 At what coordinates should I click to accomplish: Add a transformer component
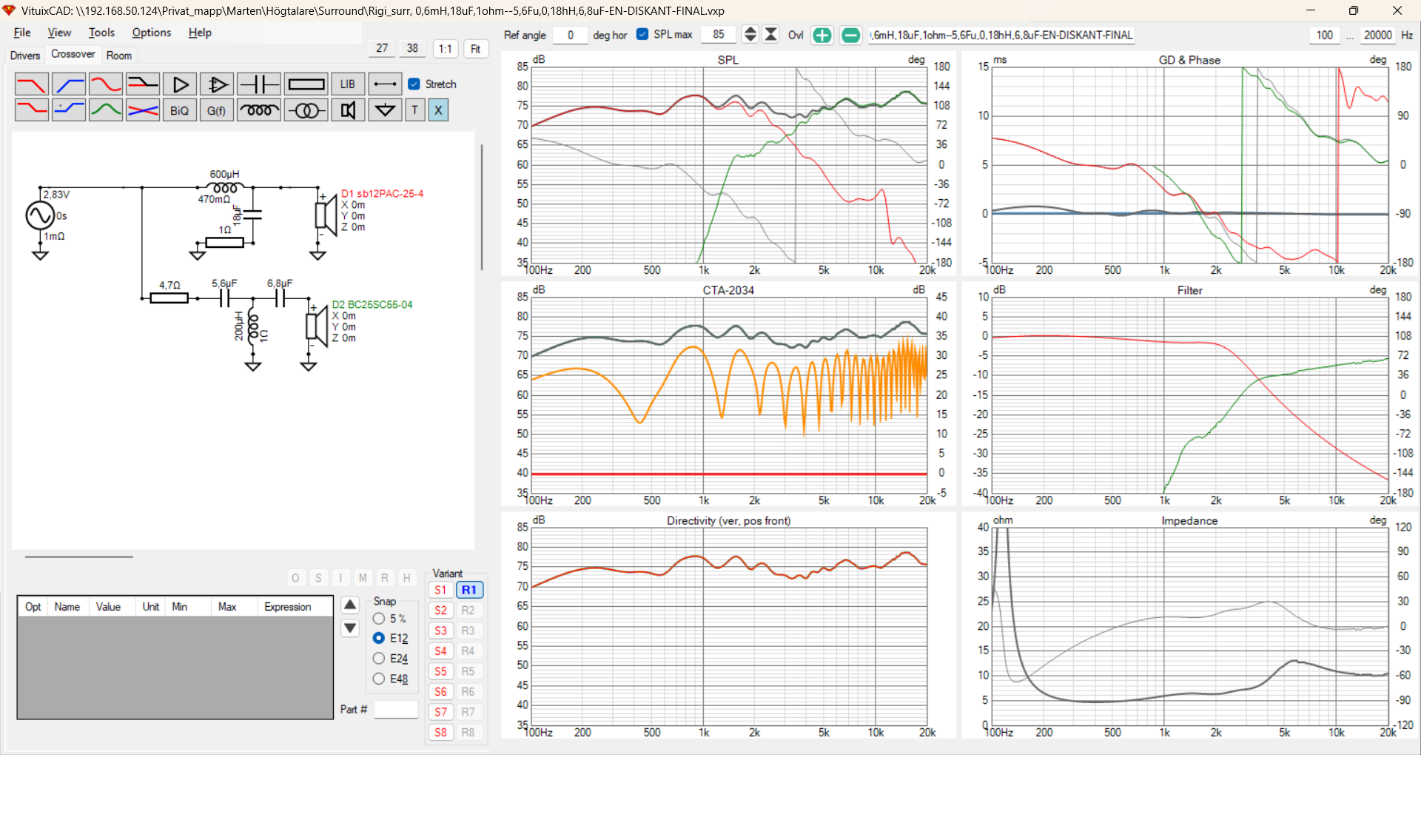tap(306, 110)
